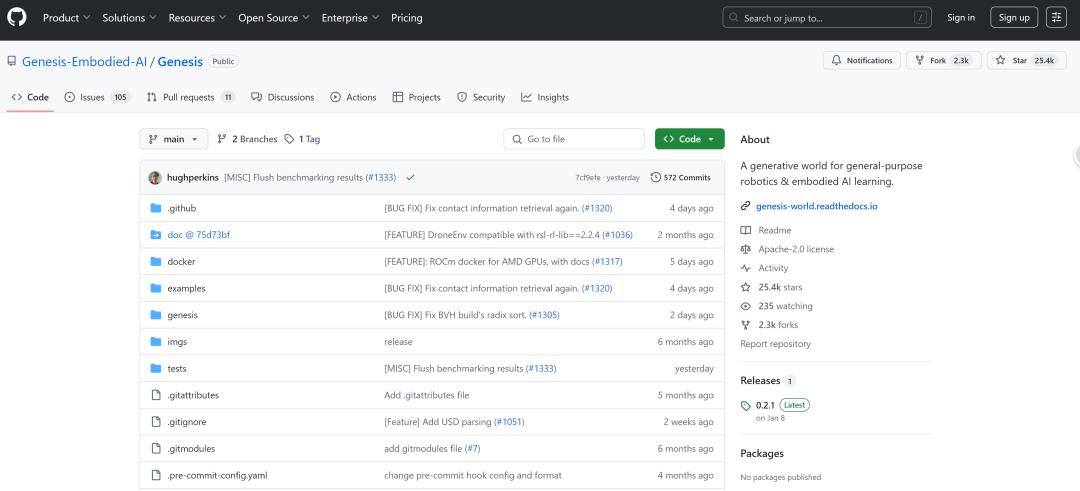Switch to the Insights tab
The width and height of the screenshot is (1080, 491).
(545, 97)
